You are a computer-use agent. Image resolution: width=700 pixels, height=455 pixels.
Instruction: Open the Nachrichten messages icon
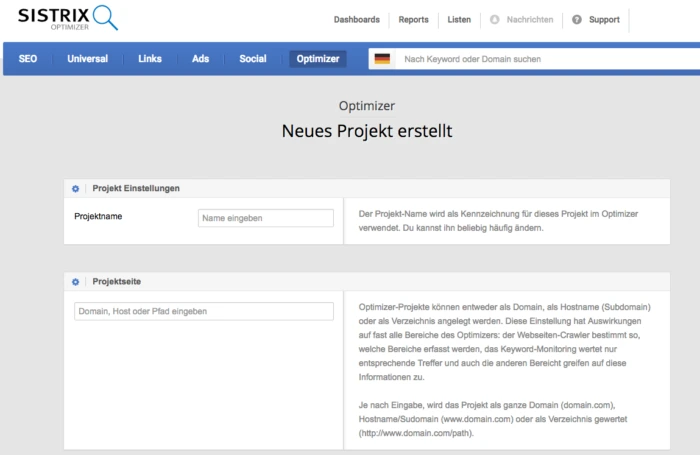(x=495, y=20)
